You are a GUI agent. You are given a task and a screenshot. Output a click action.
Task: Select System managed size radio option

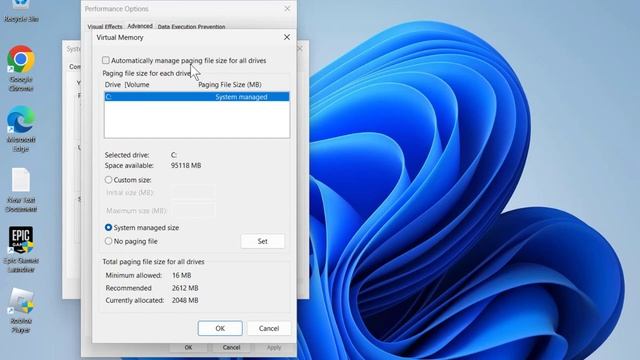108,227
